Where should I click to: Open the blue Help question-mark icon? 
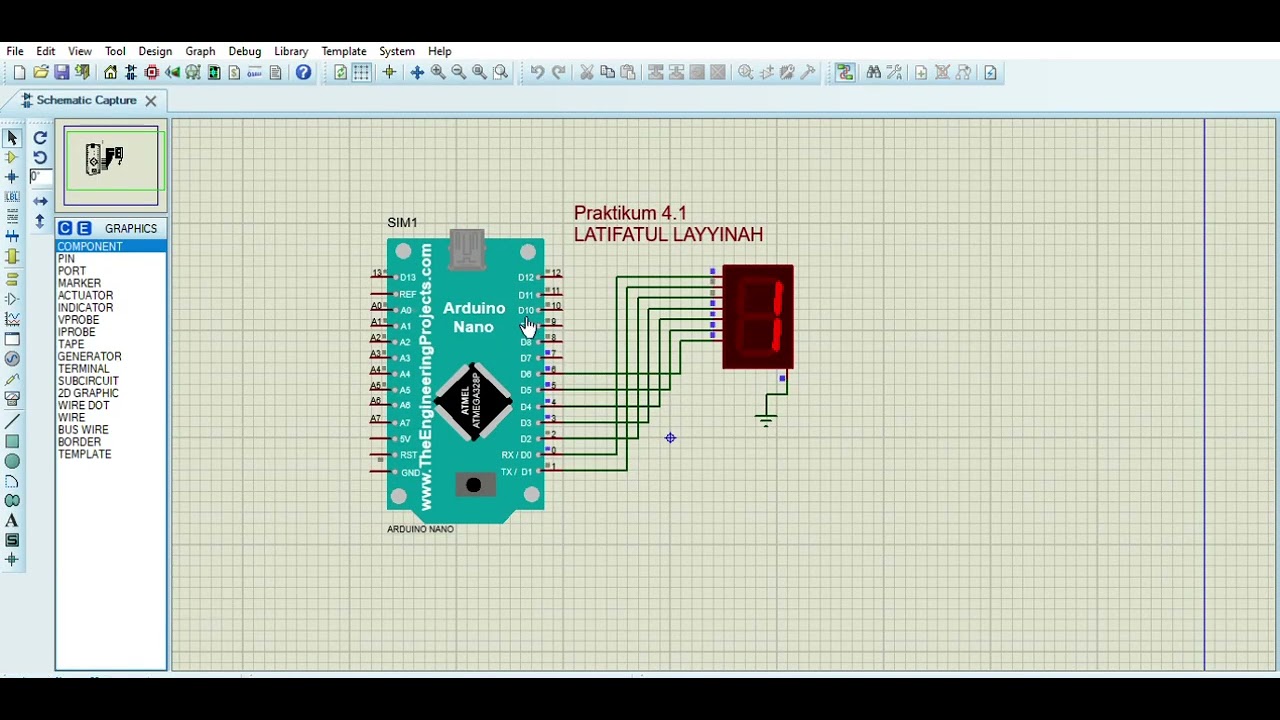(304, 72)
